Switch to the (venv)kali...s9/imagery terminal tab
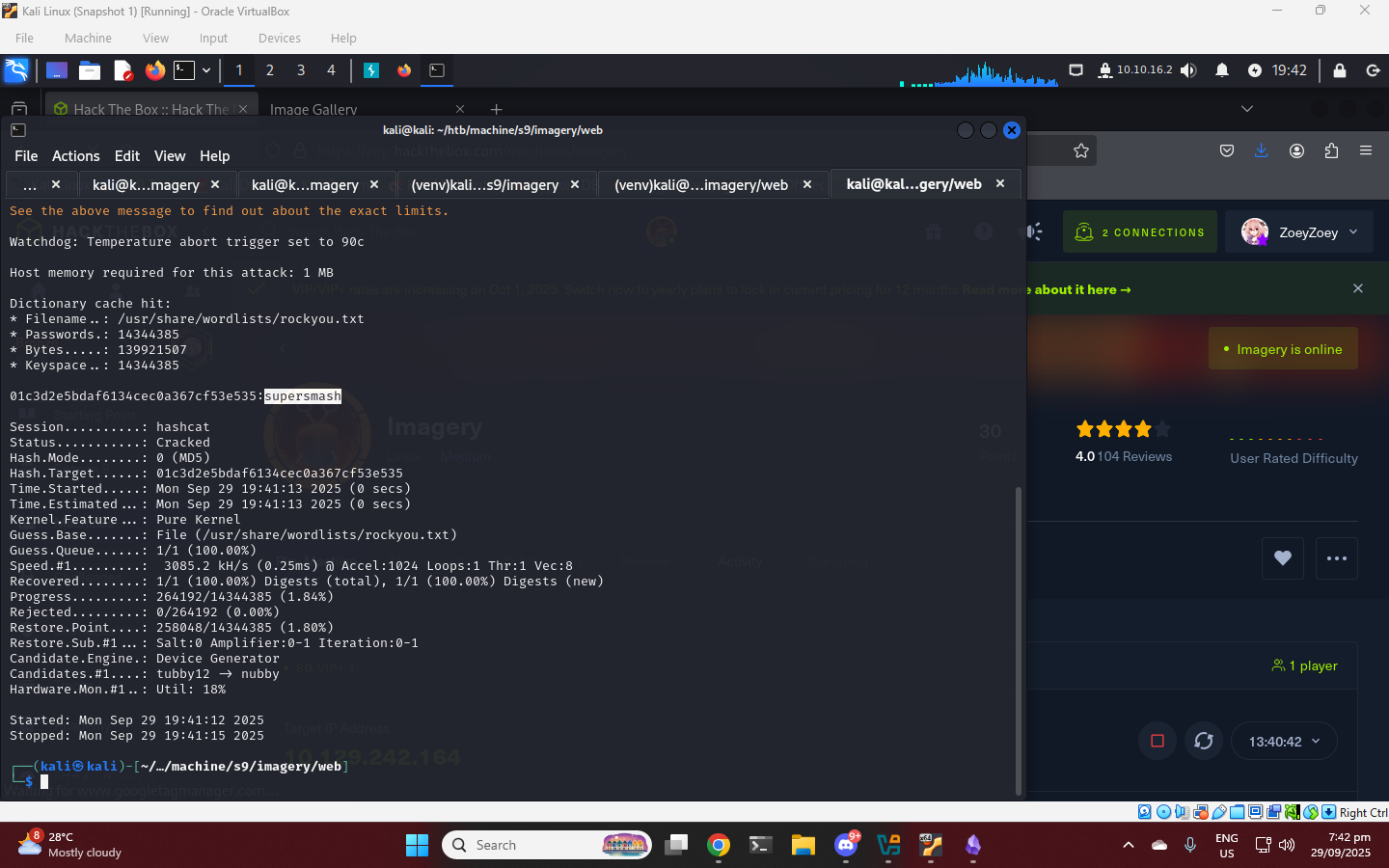The width and height of the screenshot is (1389, 868). (484, 185)
